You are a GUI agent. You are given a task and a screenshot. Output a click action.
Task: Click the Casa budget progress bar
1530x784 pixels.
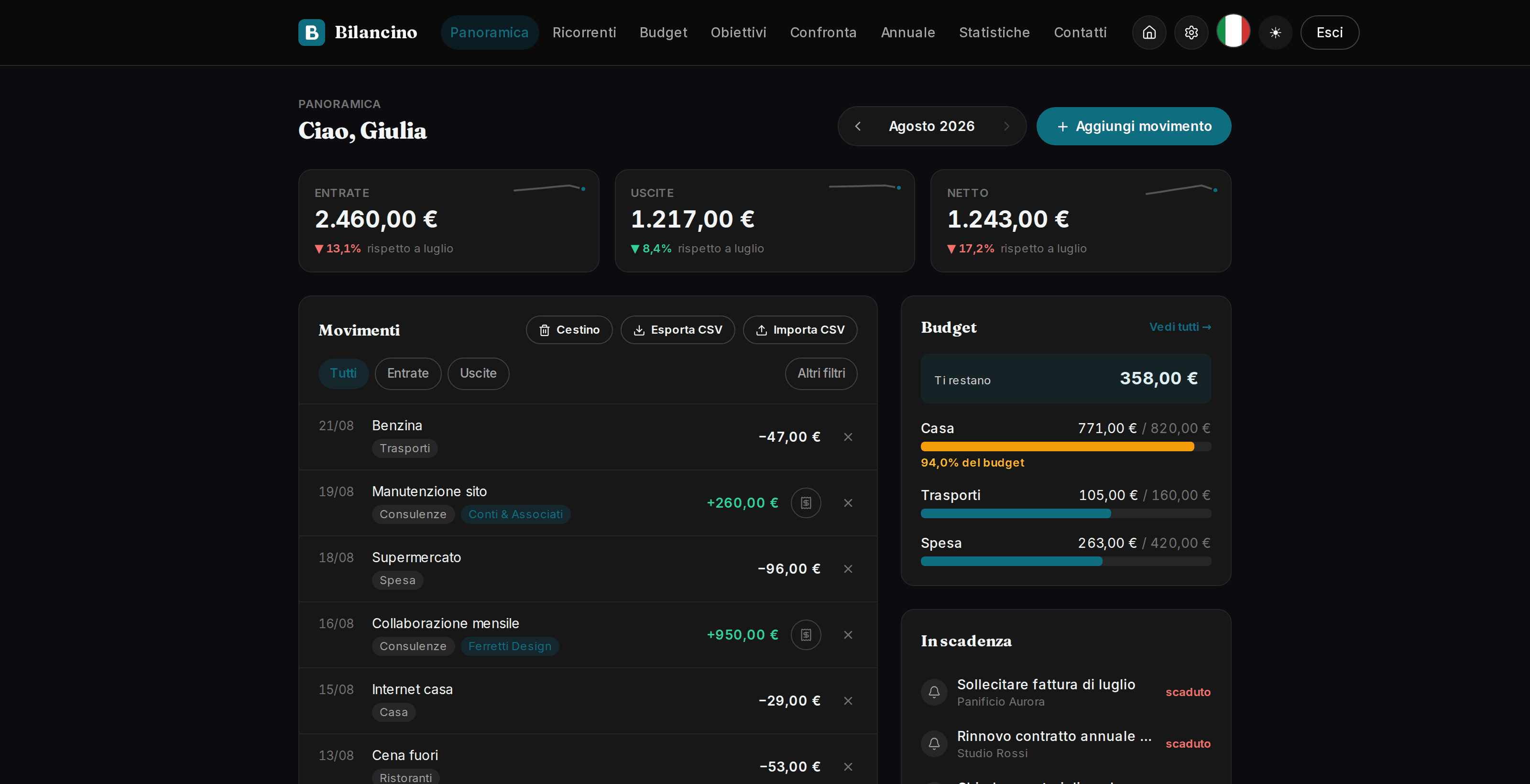tap(1066, 446)
